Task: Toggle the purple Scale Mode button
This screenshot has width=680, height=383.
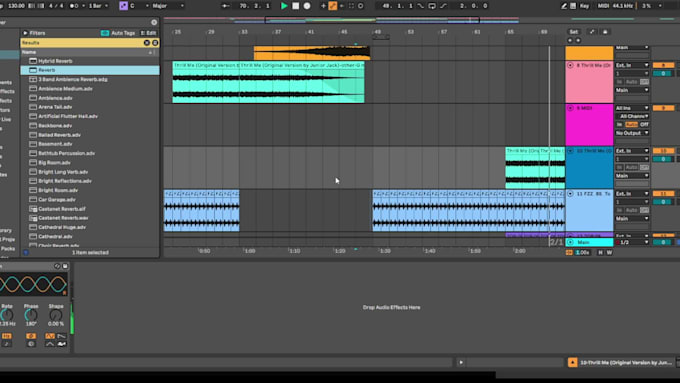Action: coord(123,6)
